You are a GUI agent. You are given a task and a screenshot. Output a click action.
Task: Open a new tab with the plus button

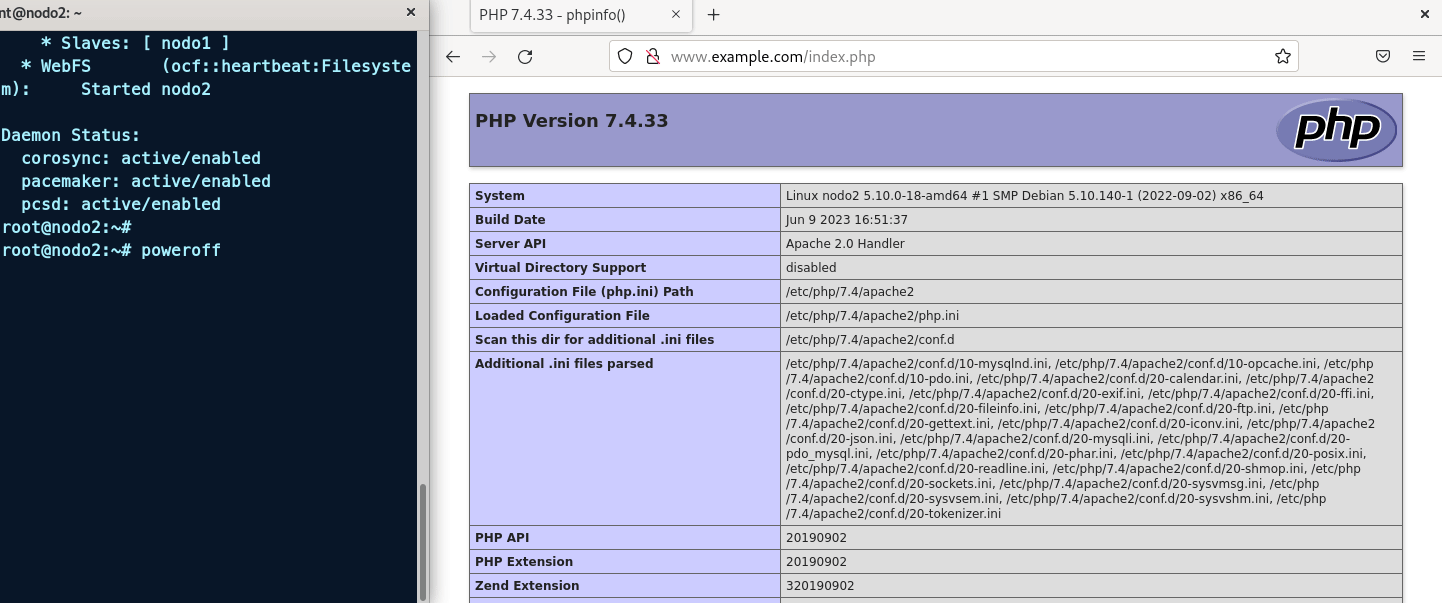713,15
